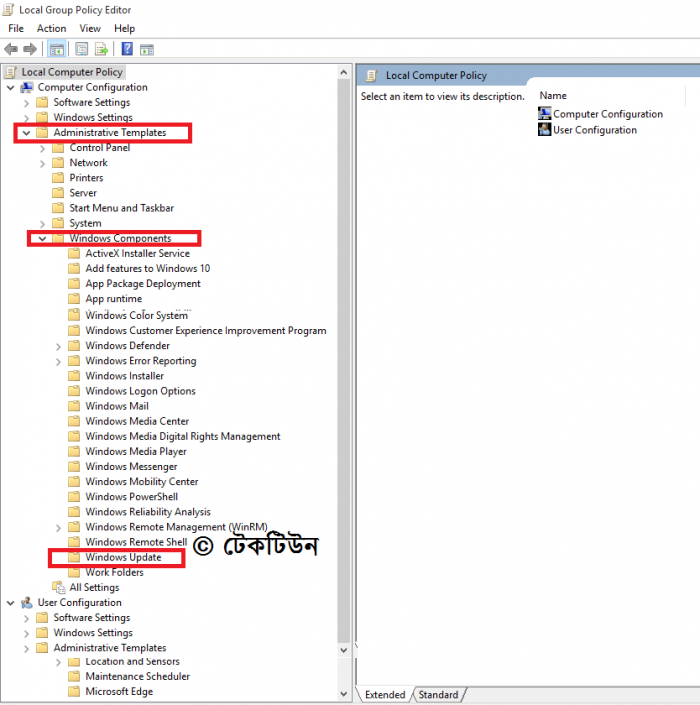Select Windows Remote Shell folder
This screenshot has height=705, width=700.
pos(136,542)
